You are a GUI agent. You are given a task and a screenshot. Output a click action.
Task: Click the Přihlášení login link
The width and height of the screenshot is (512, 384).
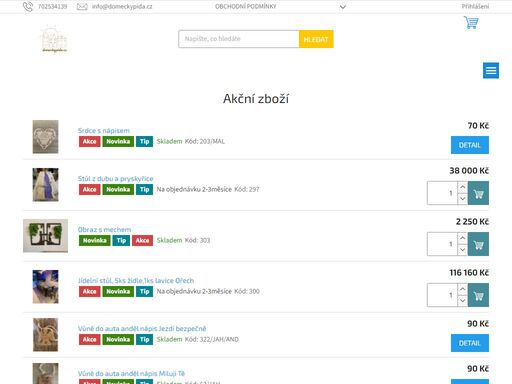coord(475,6)
